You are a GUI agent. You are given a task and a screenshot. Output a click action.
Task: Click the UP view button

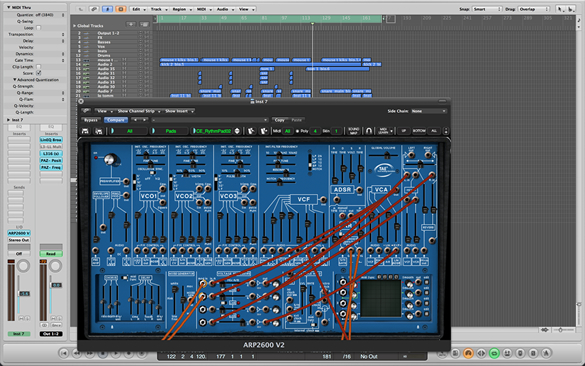point(404,131)
